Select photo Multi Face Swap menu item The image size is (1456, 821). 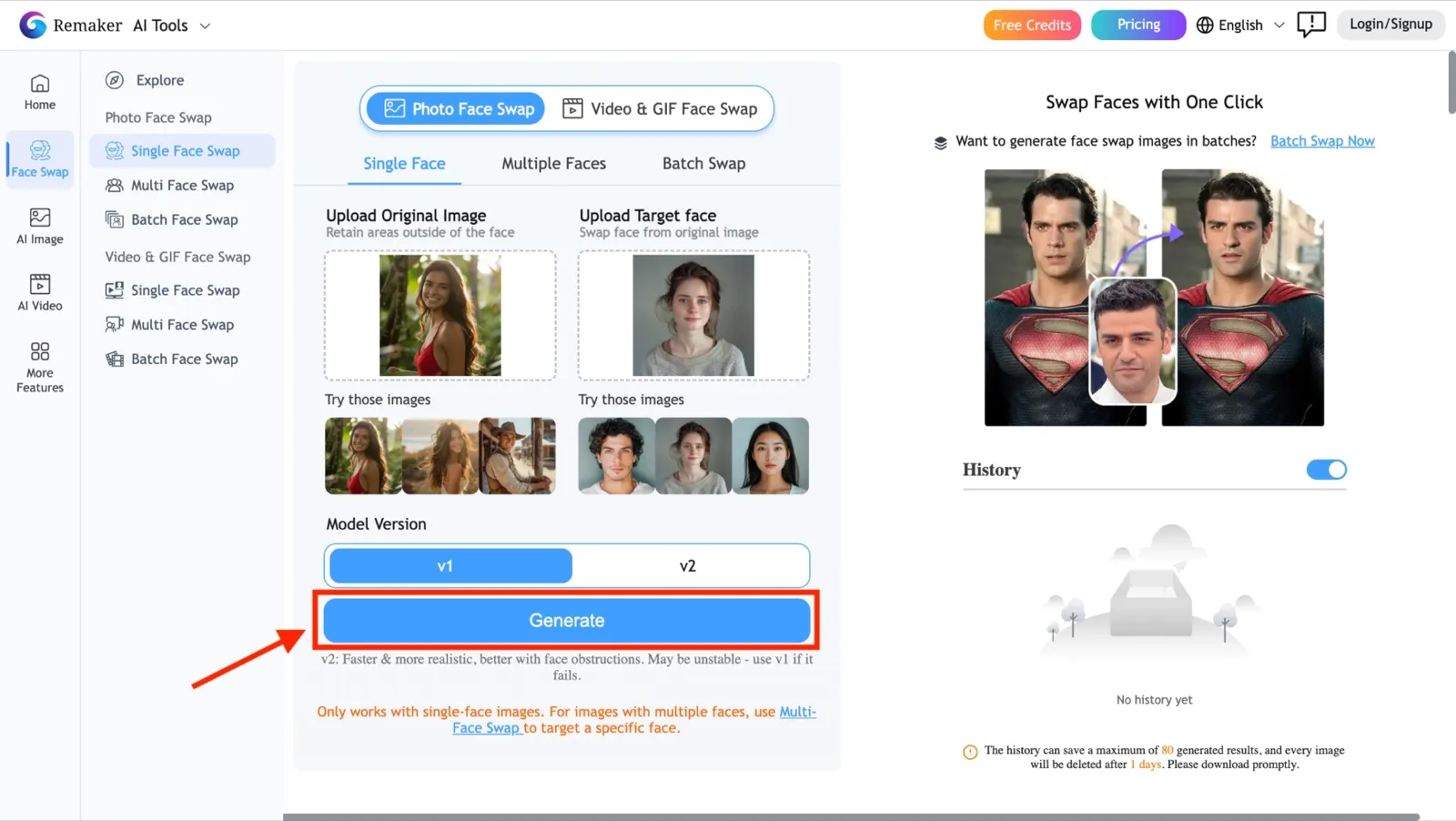tap(183, 186)
